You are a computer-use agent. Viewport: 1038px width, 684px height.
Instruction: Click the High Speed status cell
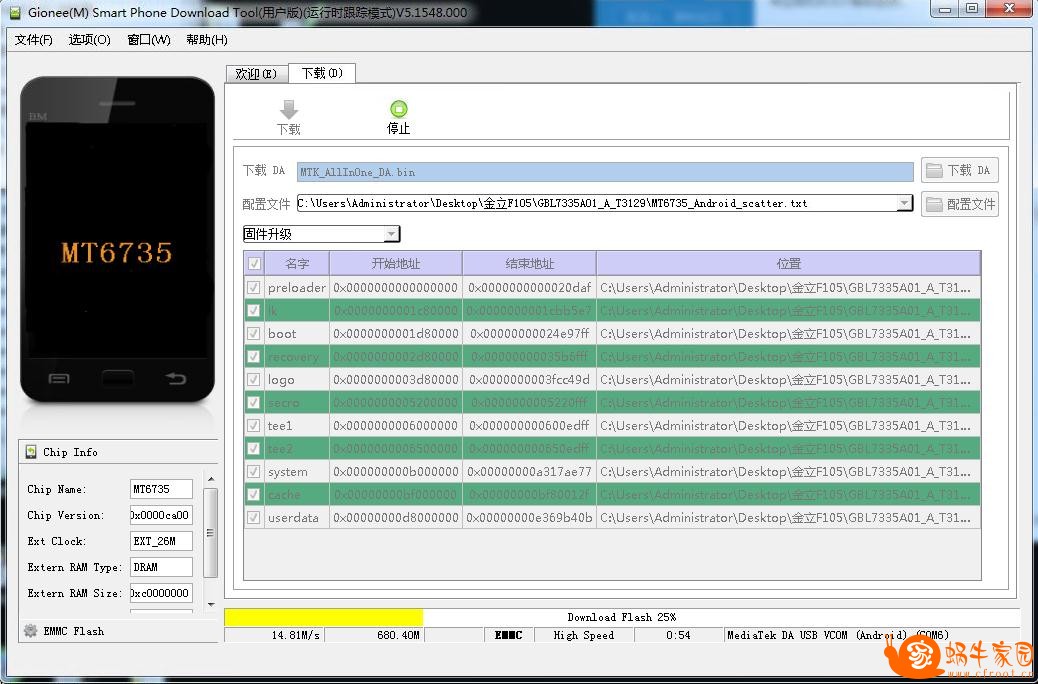pyautogui.click(x=584, y=635)
